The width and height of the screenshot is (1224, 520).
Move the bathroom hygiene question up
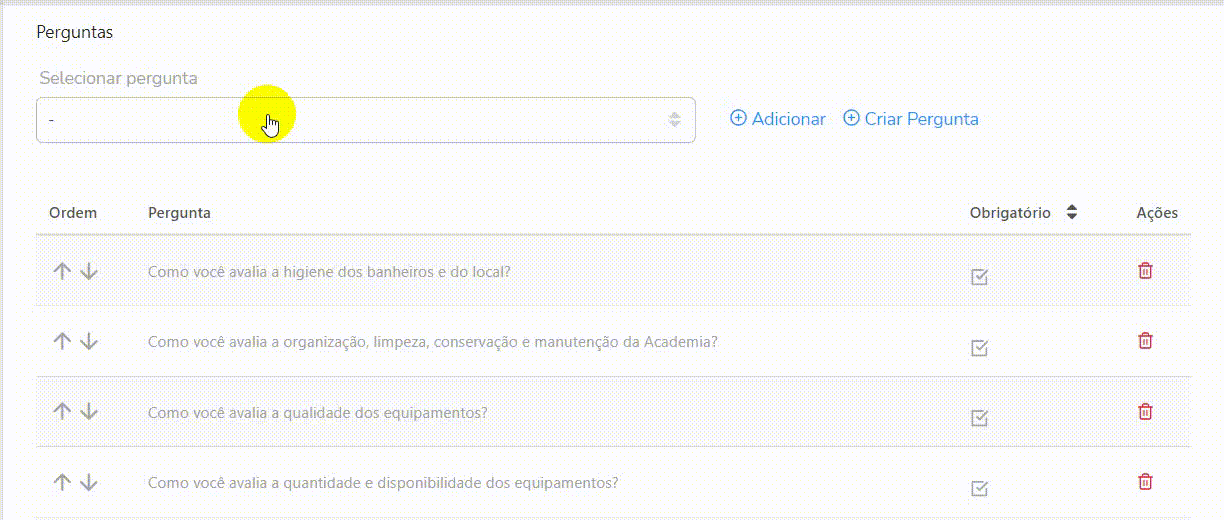coord(62,271)
